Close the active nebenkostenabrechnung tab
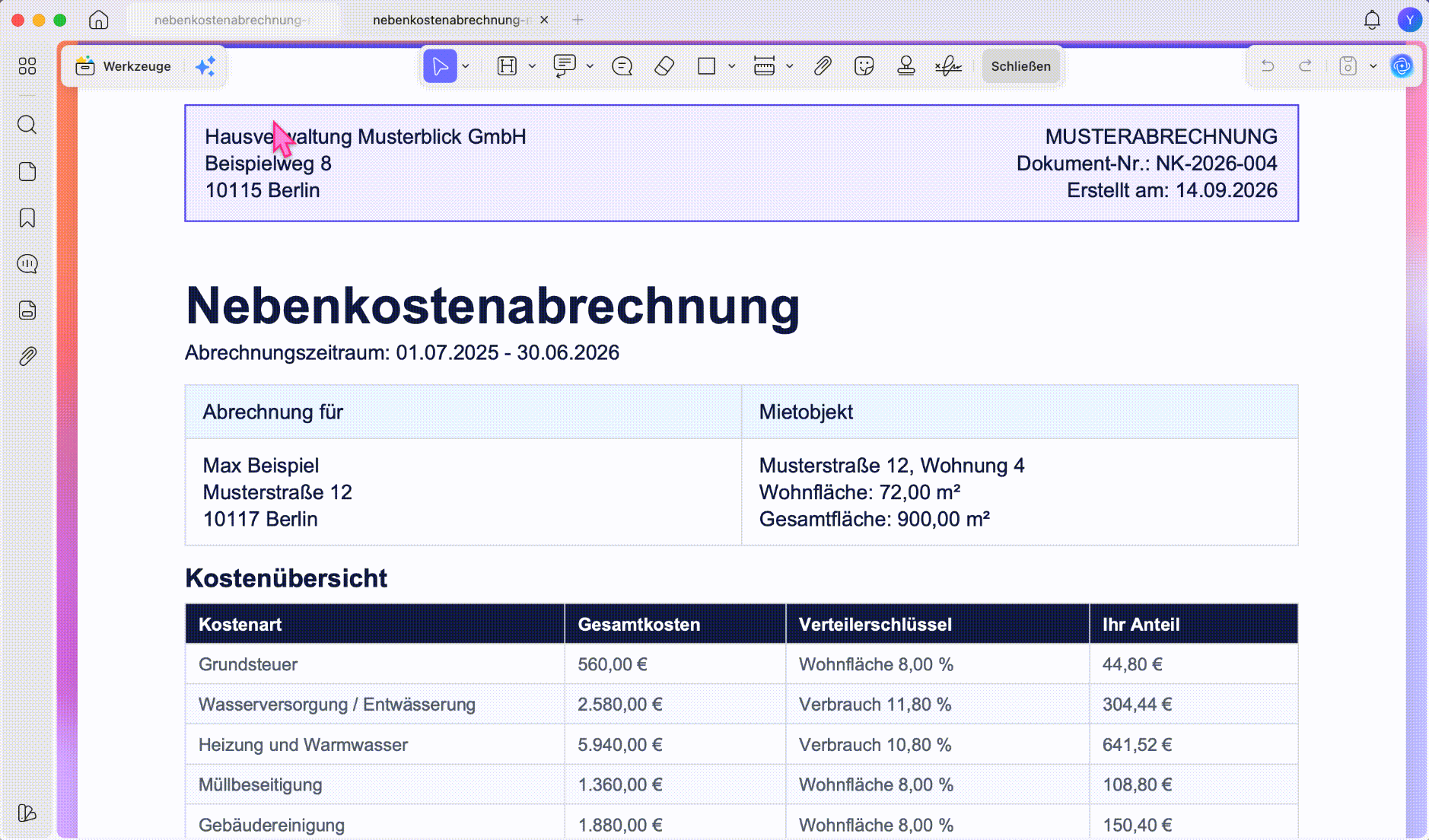The width and height of the screenshot is (1429, 840). [x=544, y=20]
